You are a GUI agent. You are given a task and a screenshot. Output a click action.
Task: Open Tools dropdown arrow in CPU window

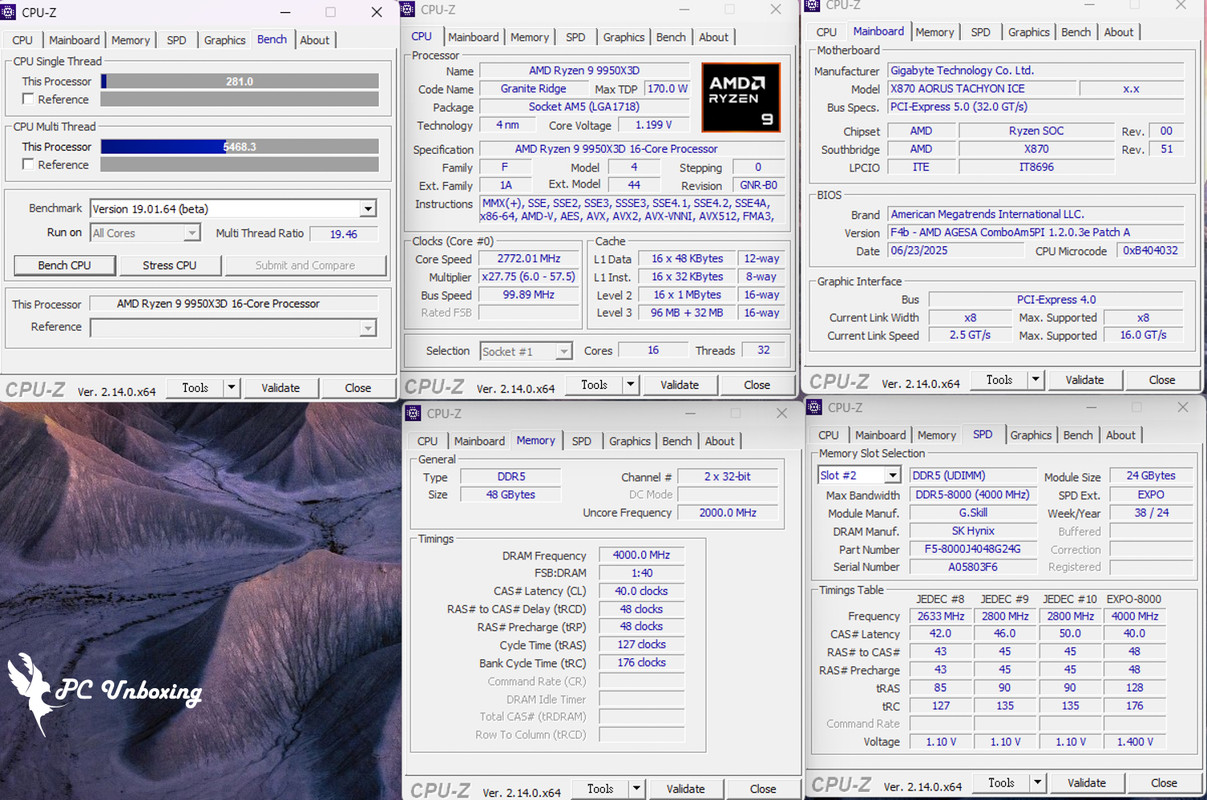coord(630,385)
